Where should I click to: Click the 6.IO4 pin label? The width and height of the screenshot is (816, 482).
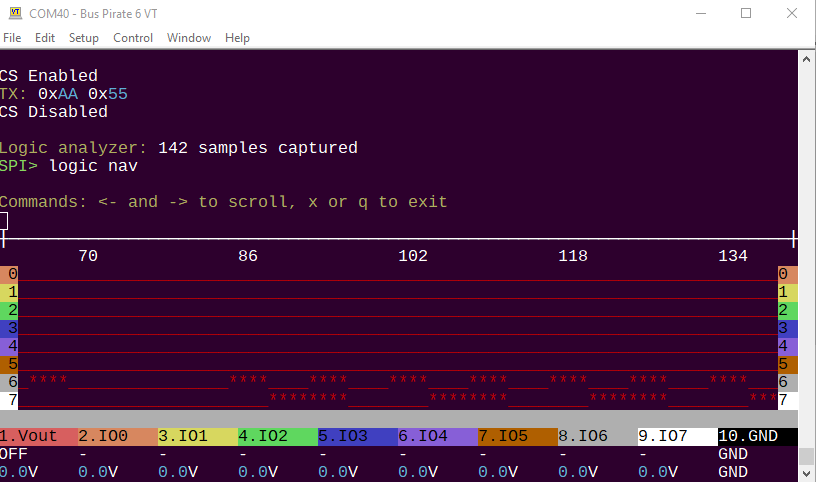[x=438, y=436]
